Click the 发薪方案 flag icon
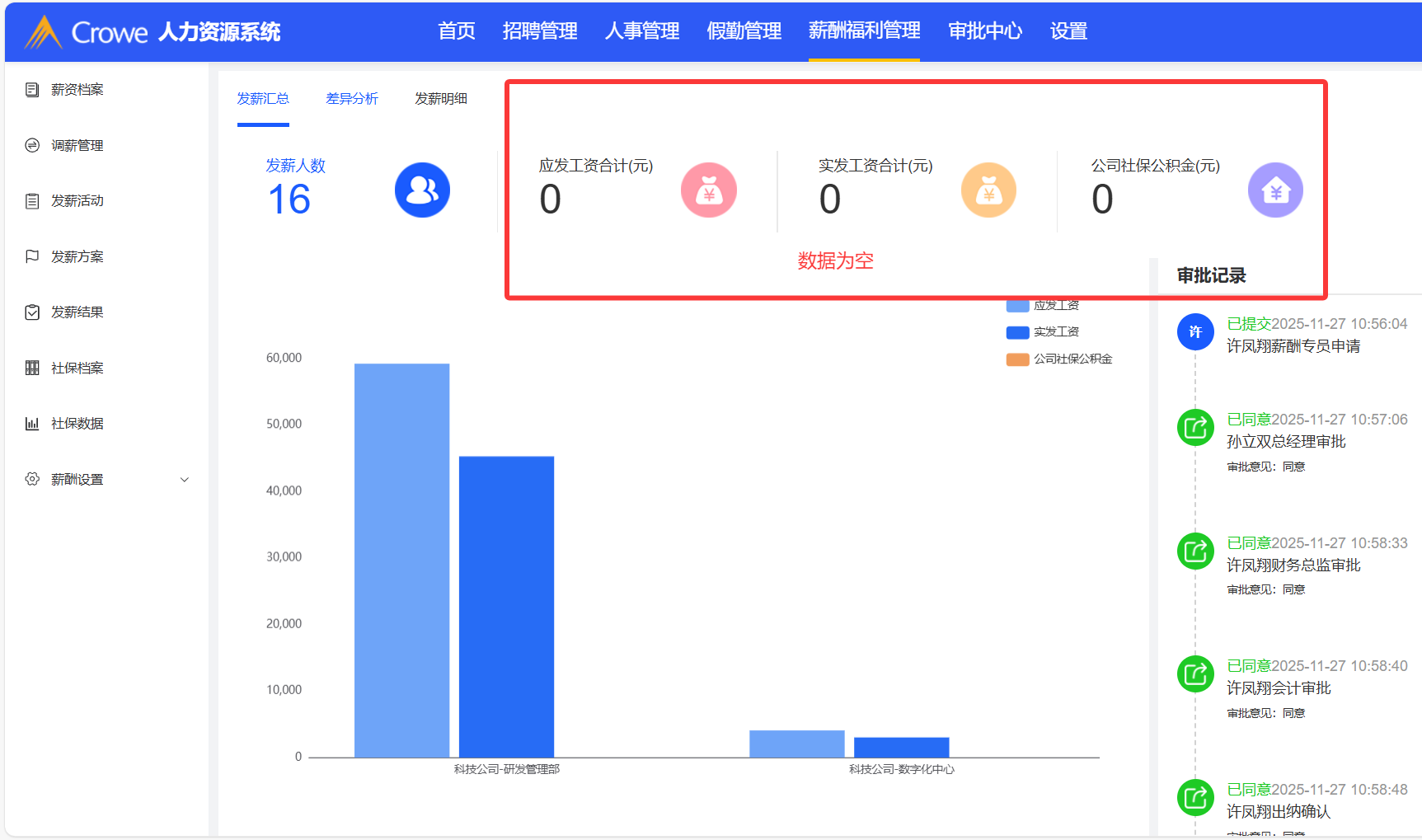Viewport: 1422px width, 840px height. click(x=32, y=256)
